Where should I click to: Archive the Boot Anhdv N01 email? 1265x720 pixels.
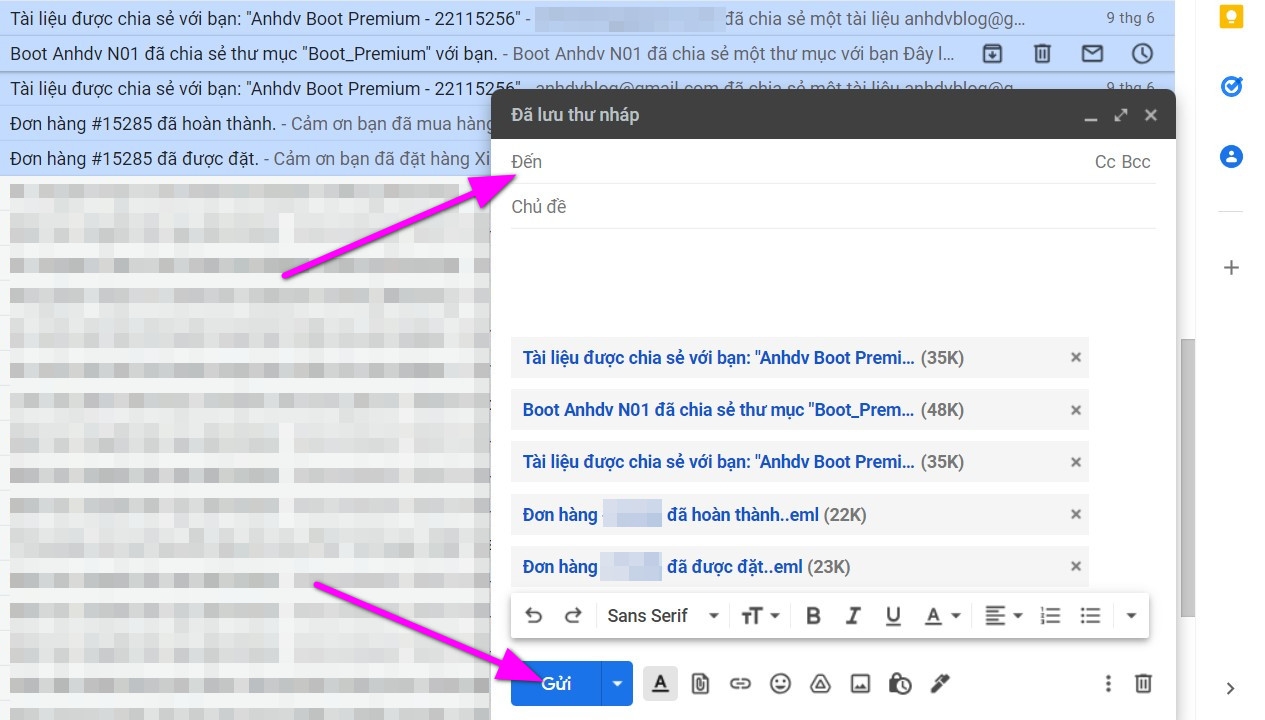[x=991, y=52]
